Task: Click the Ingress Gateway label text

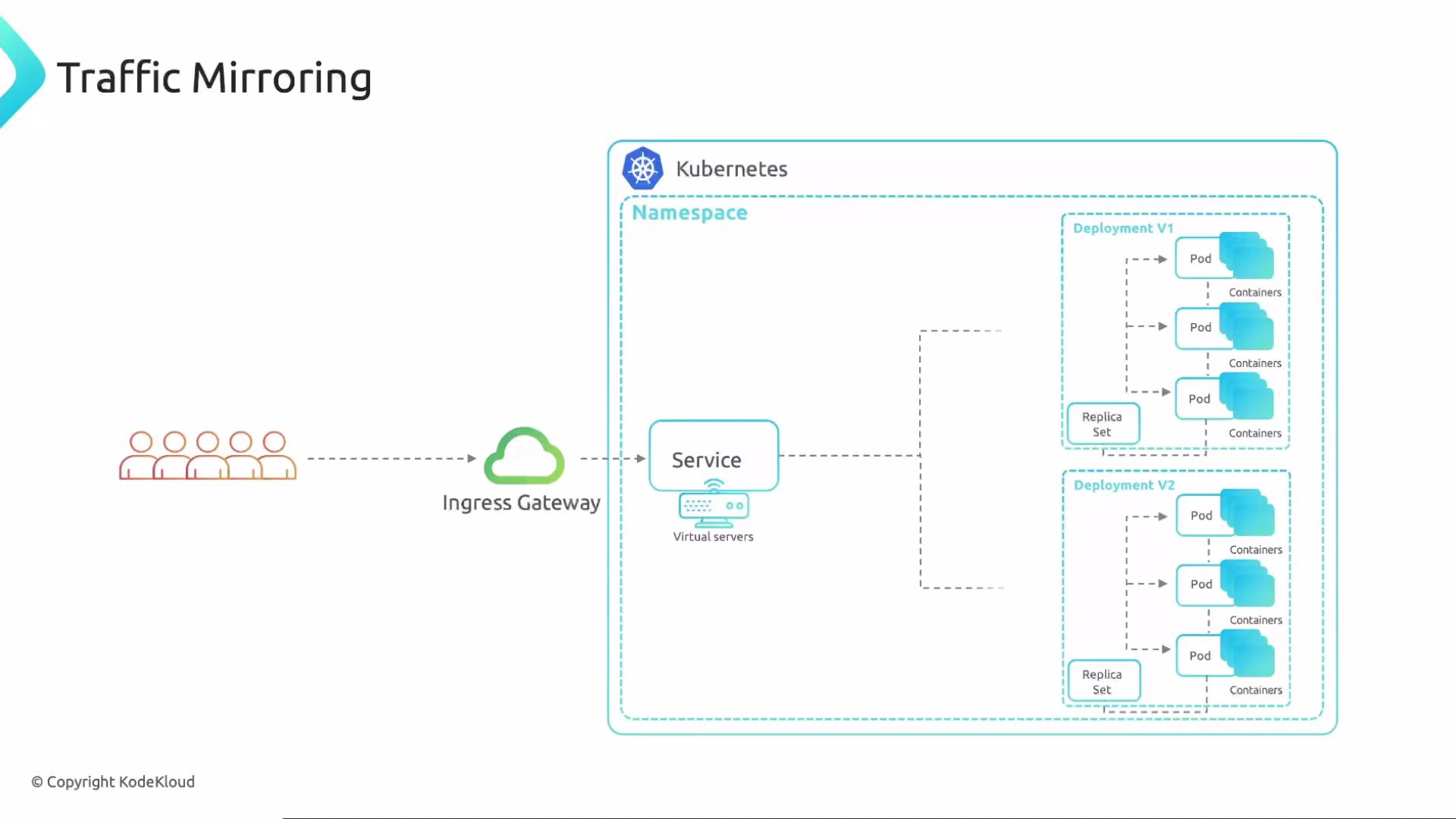Action: (x=522, y=504)
